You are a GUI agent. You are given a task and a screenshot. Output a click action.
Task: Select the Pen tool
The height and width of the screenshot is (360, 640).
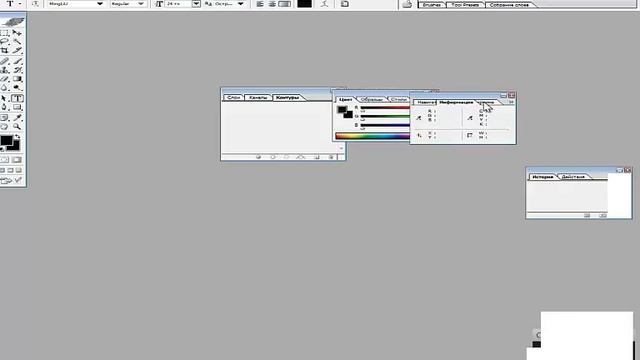(4, 107)
